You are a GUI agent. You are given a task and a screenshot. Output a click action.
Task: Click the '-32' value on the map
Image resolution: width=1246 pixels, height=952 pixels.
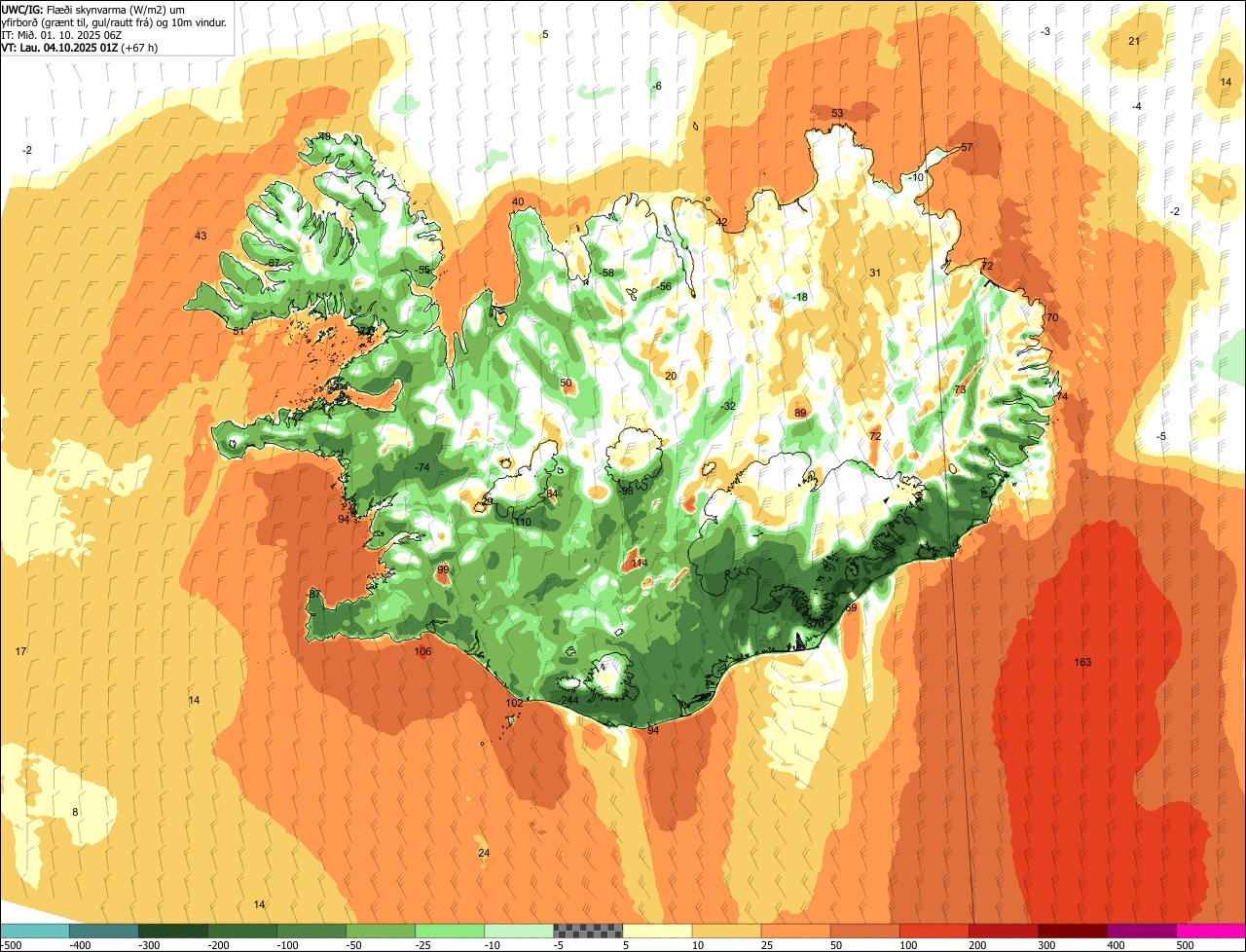pos(727,407)
